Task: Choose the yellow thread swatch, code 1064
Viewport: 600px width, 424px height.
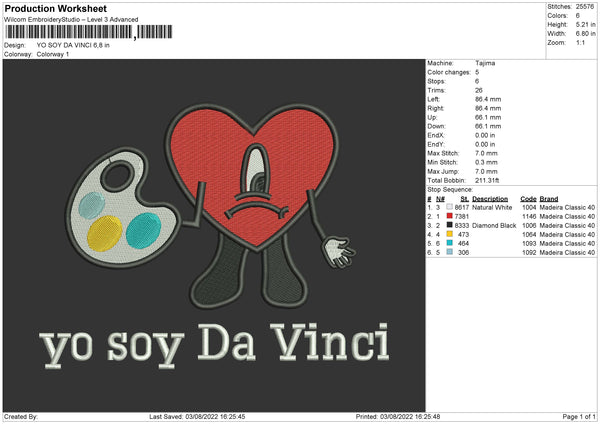Action: click(450, 234)
